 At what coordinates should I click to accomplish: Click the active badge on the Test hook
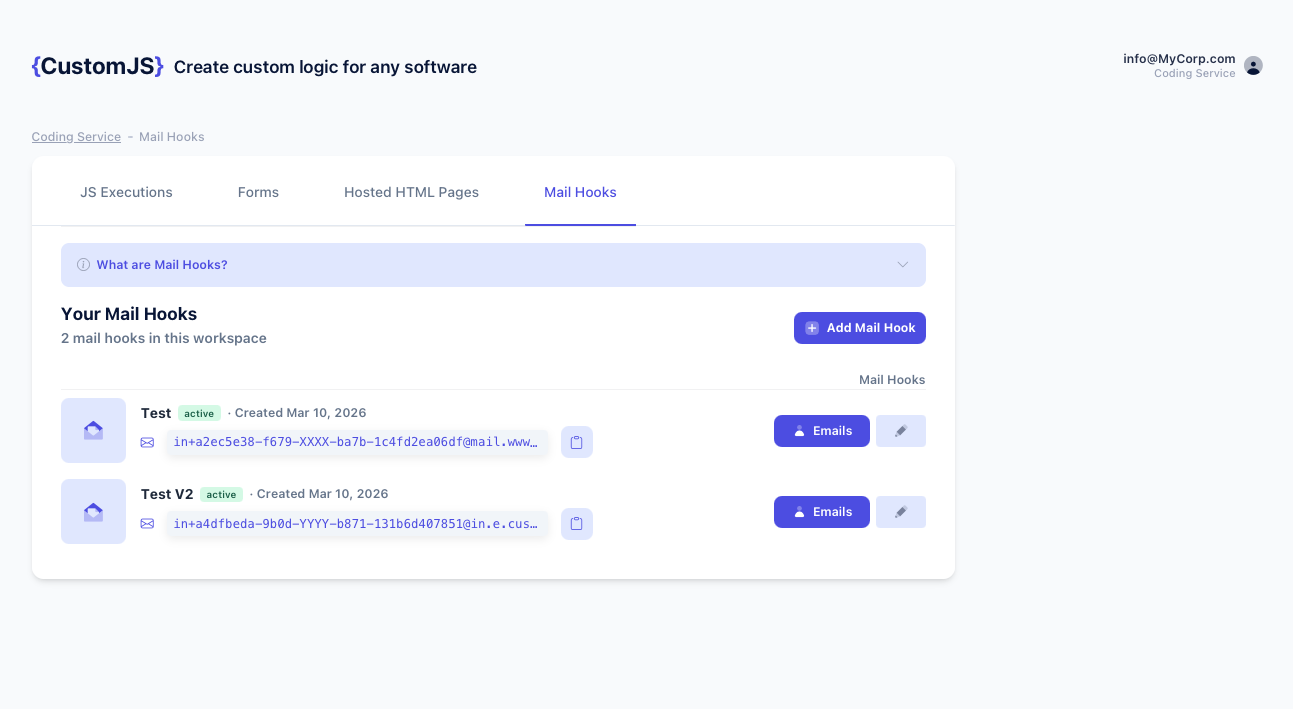pyautogui.click(x=198, y=412)
